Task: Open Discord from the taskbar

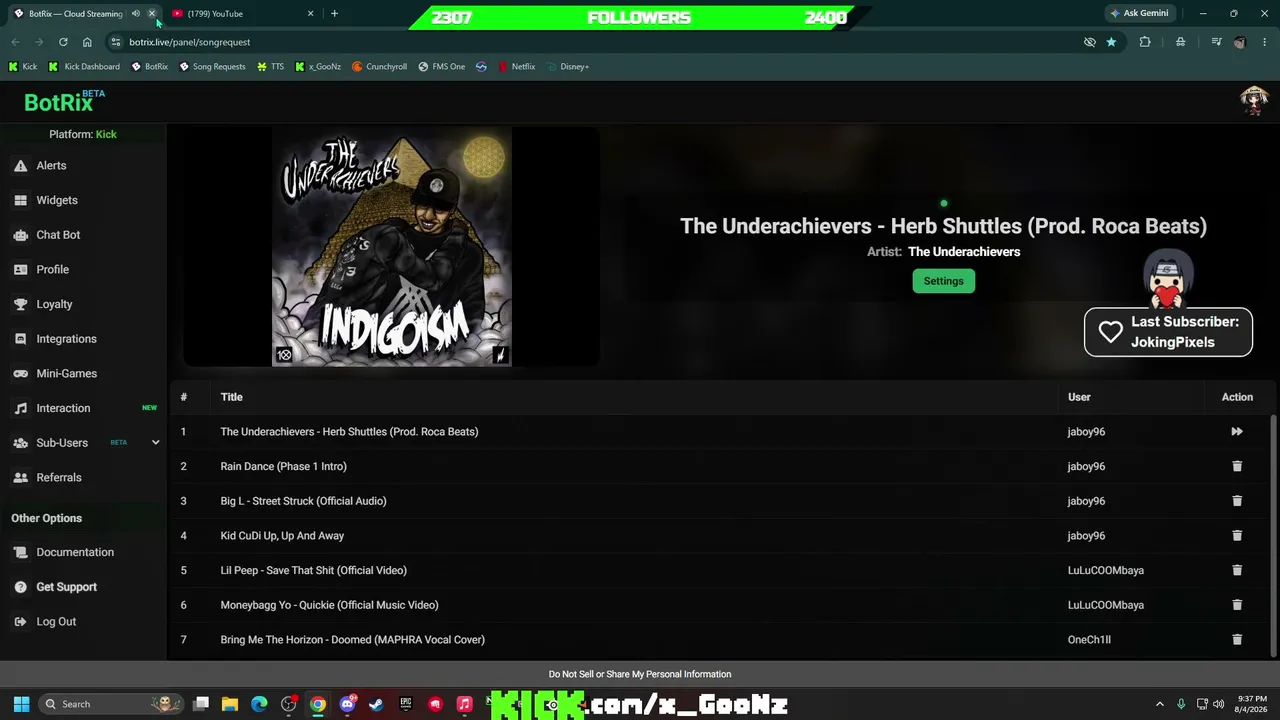Action: 347,704
